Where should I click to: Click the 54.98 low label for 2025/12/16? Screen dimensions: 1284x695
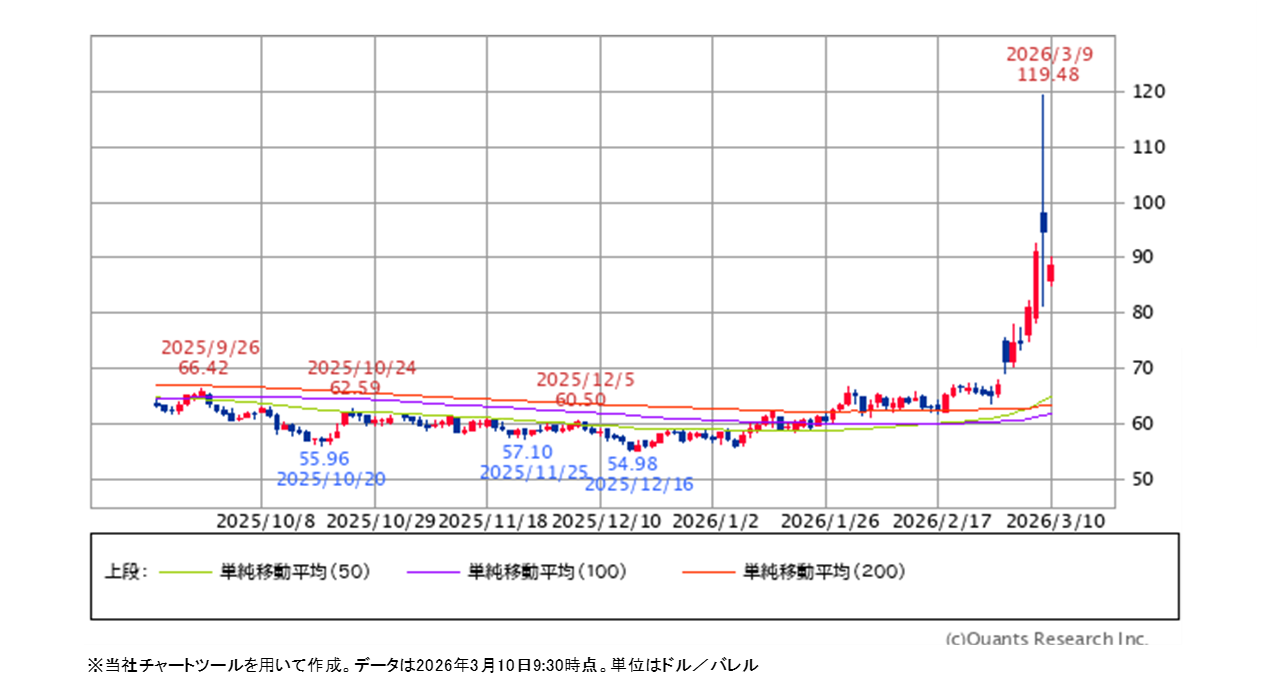coord(632,464)
